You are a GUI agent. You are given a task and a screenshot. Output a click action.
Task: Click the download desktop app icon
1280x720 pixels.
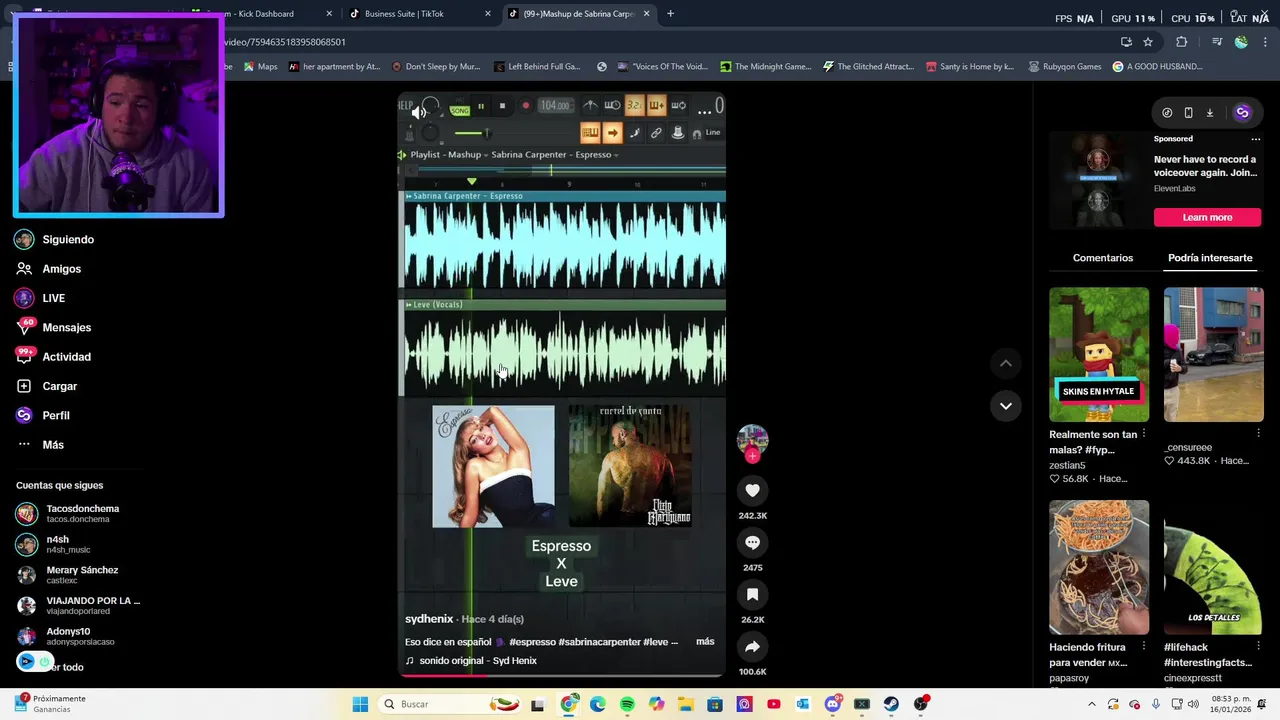click(1209, 113)
